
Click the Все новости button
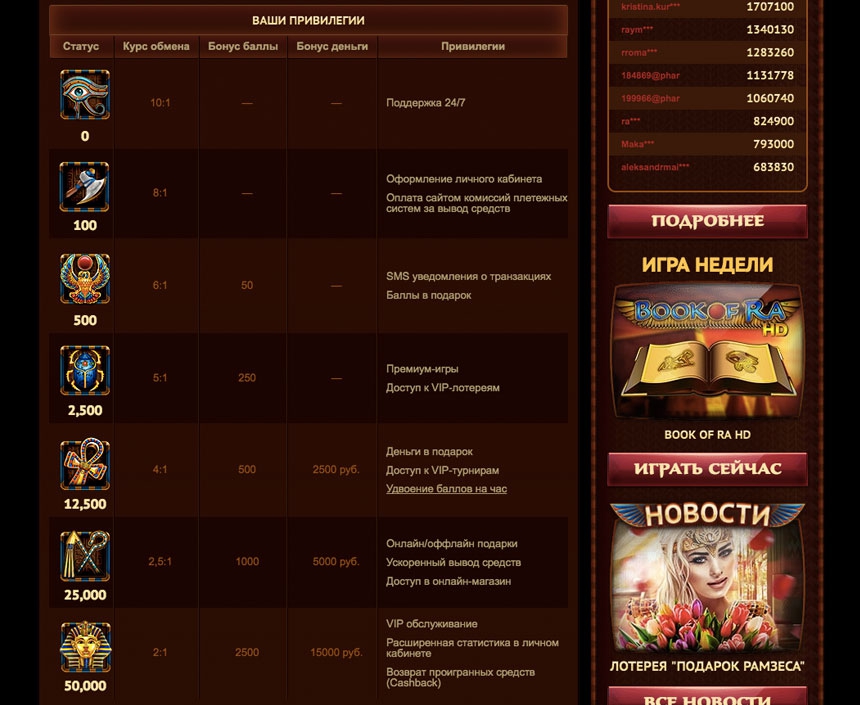click(x=708, y=696)
